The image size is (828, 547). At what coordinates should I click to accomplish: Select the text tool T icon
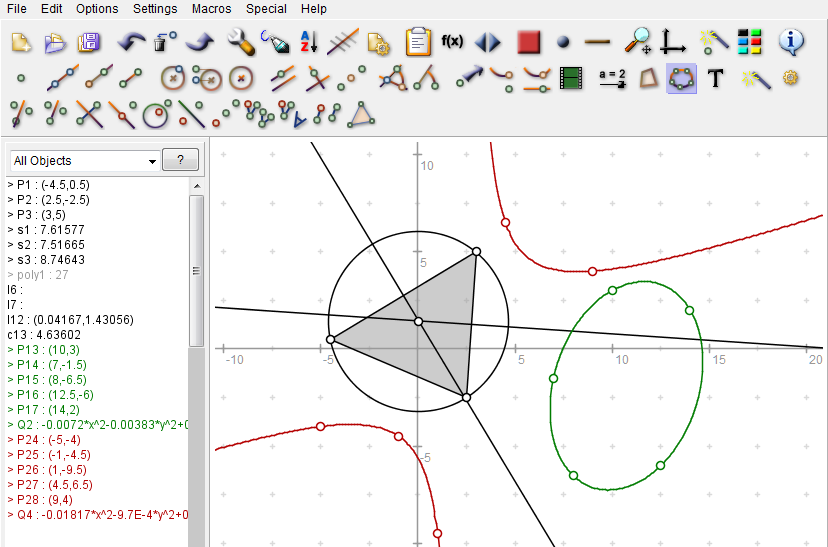click(715, 77)
